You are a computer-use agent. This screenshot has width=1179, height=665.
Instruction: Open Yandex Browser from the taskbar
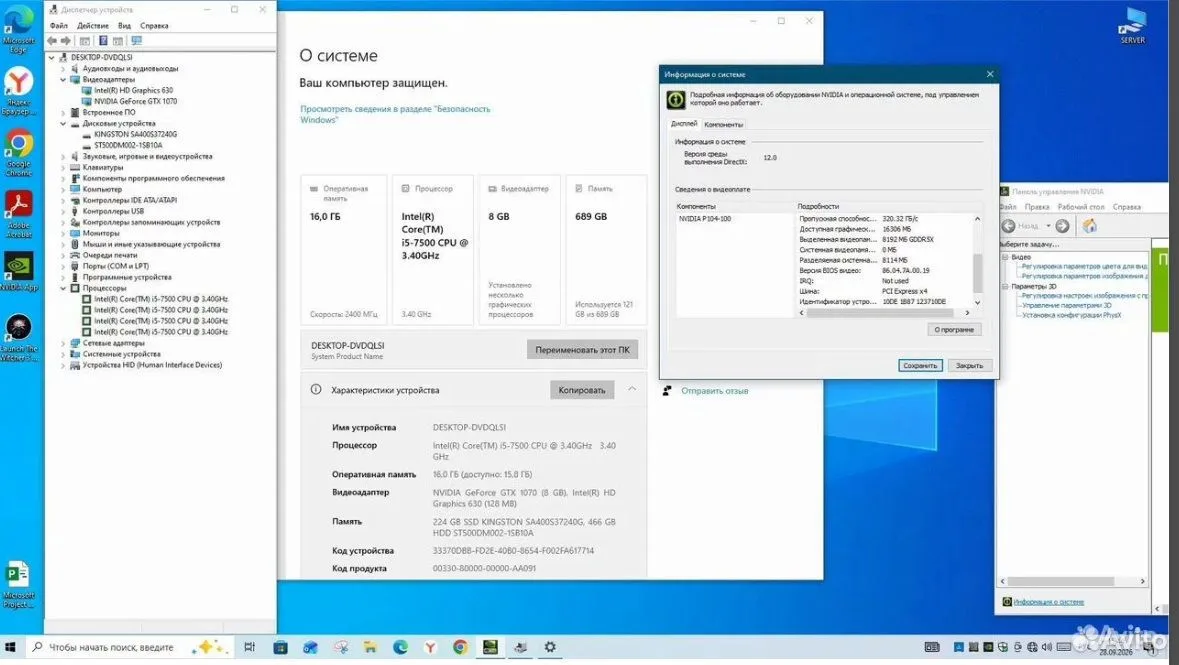pyautogui.click(x=430, y=647)
